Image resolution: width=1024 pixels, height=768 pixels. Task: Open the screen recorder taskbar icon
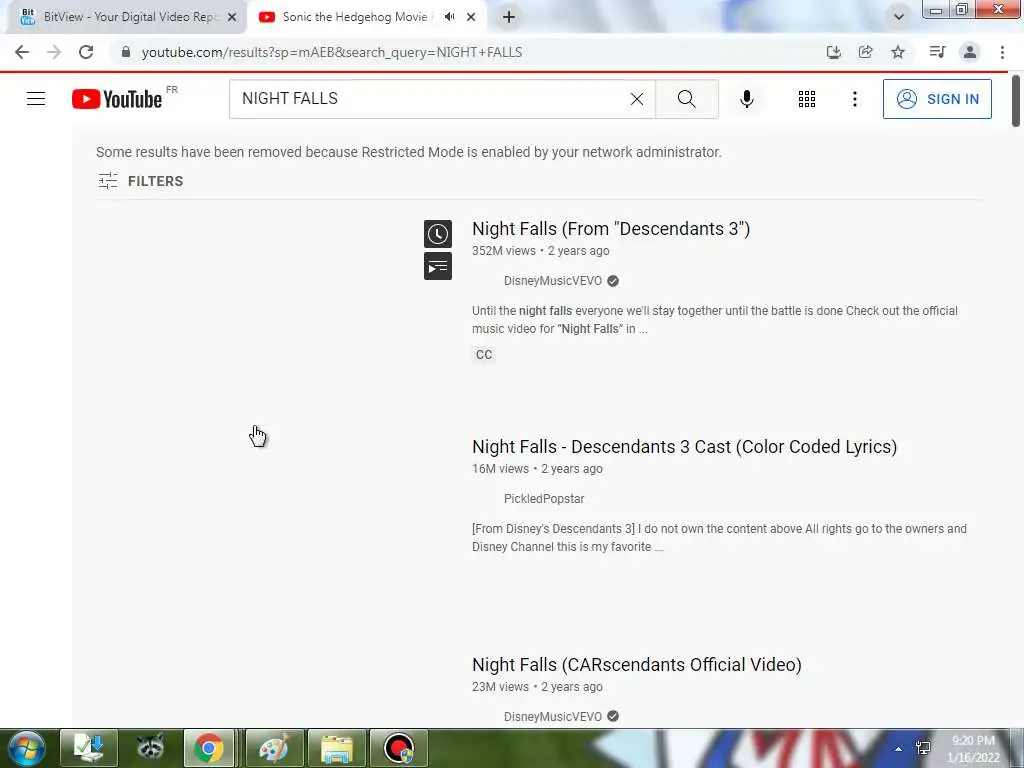[398, 748]
